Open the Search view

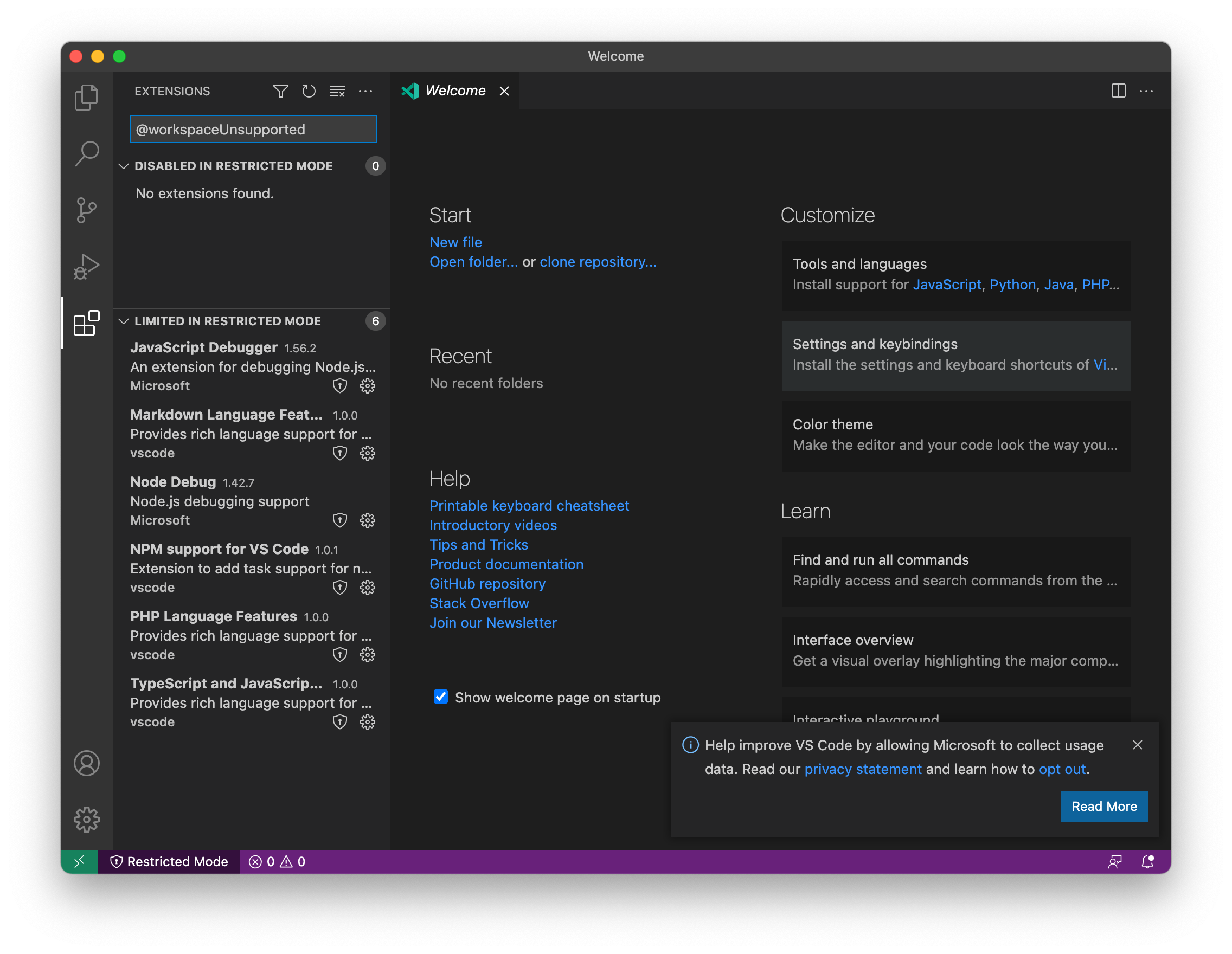[87, 153]
